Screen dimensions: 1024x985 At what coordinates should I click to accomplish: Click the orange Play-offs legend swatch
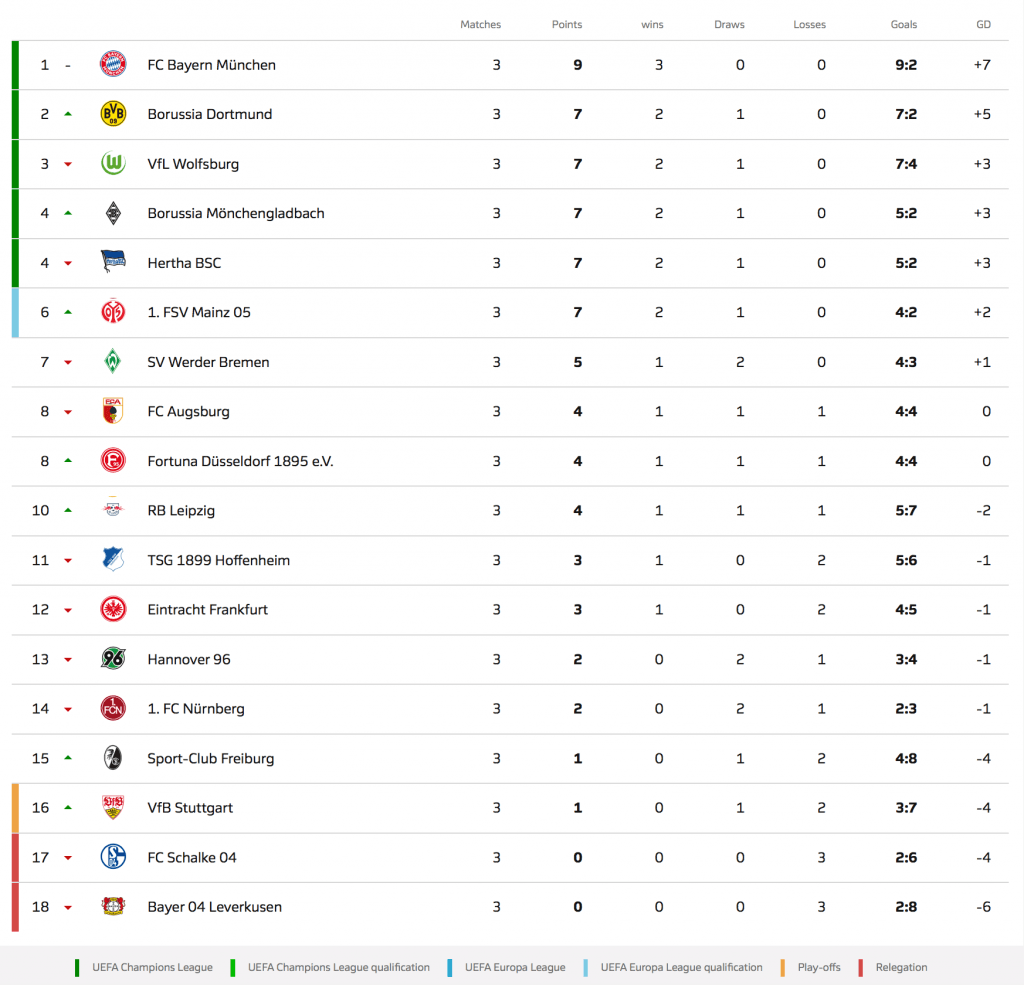(x=785, y=967)
